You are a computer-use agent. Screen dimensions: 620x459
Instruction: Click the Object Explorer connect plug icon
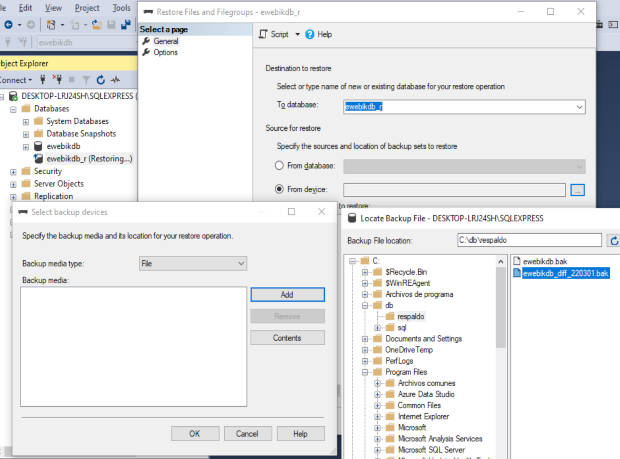[43, 80]
